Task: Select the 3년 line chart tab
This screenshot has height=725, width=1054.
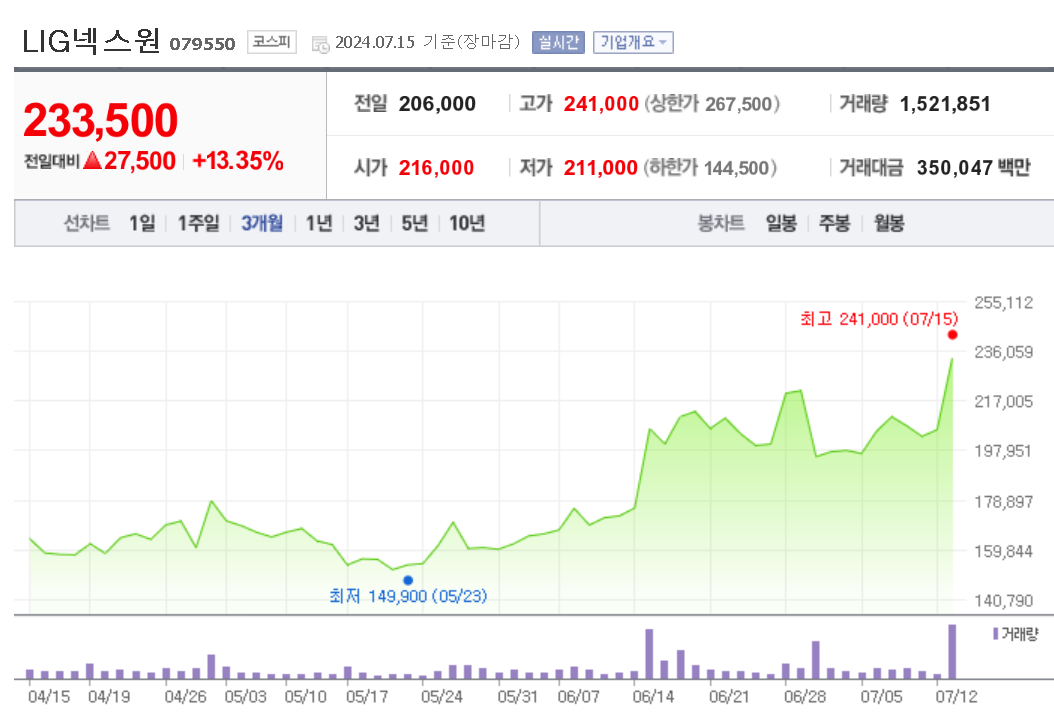Action: (x=367, y=223)
